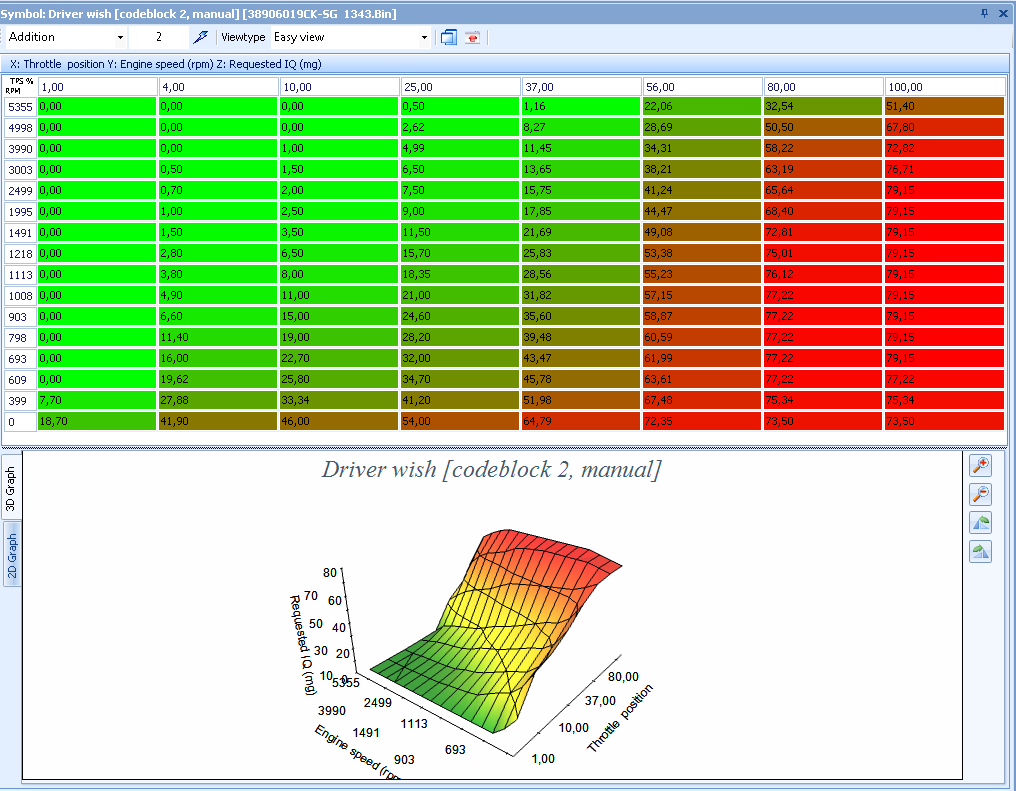The height and width of the screenshot is (791, 1016).
Task: Select the 3D Graph tab
Action: click(x=12, y=488)
